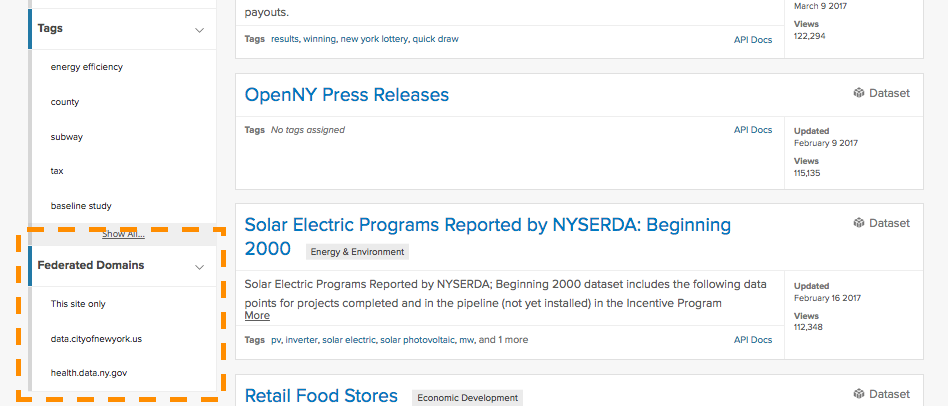The image size is (948, 406).
Task: Select This site only domain filter
Action: click(78, 304)
